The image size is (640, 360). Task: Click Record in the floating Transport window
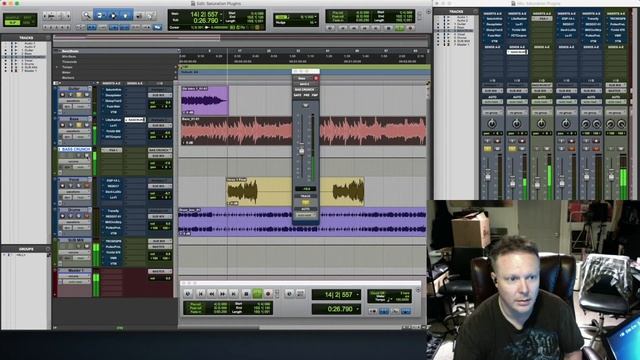pos(268,293)
